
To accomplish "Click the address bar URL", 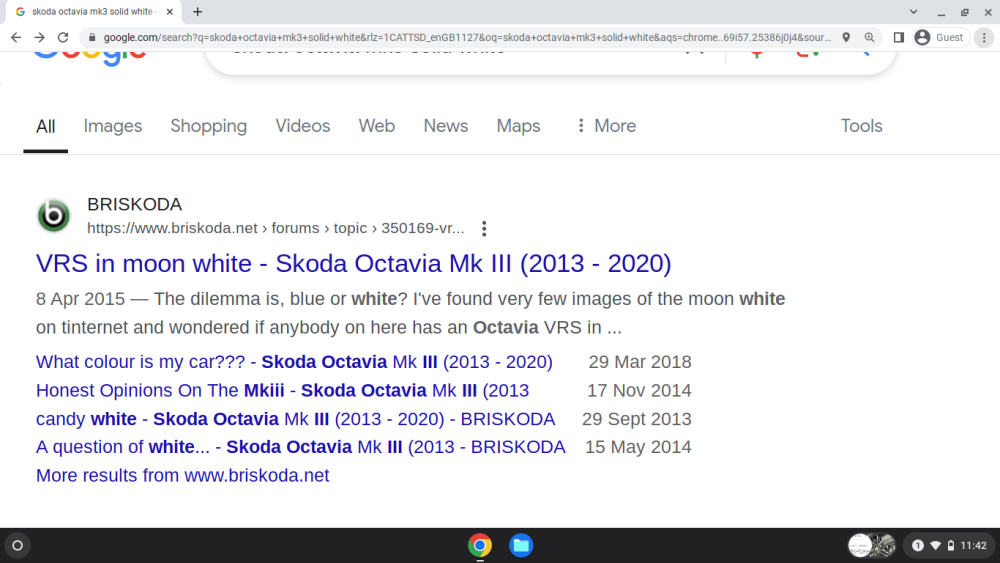I will click(467, 38).
